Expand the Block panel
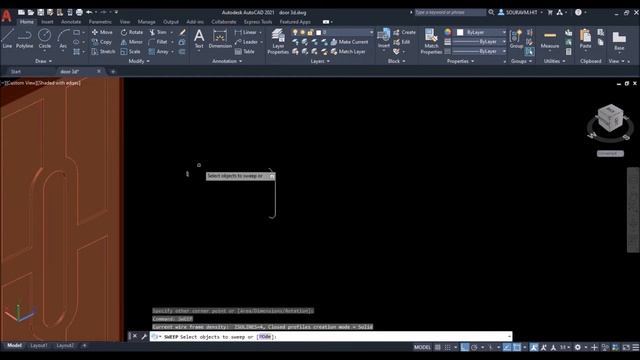Image resolution: width=640 pixels, height=360 pixels. click(396, 61)
